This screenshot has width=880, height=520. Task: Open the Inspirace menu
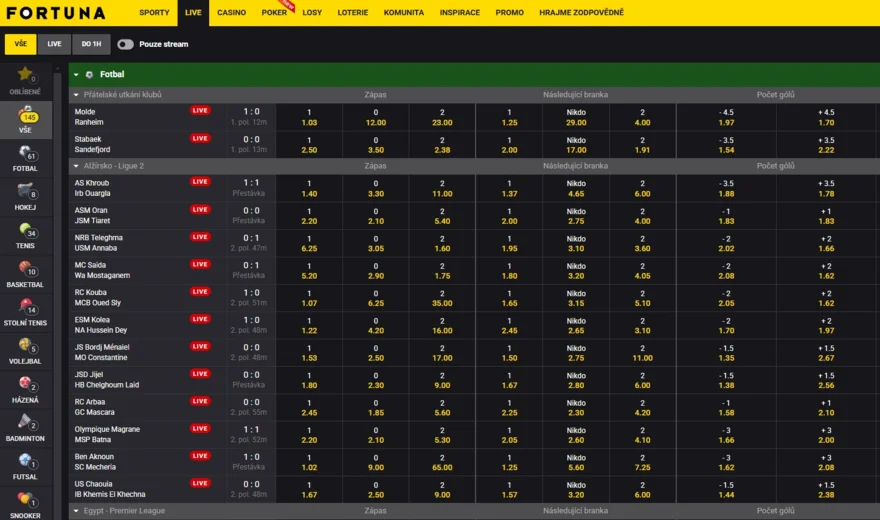coord(460,12)
